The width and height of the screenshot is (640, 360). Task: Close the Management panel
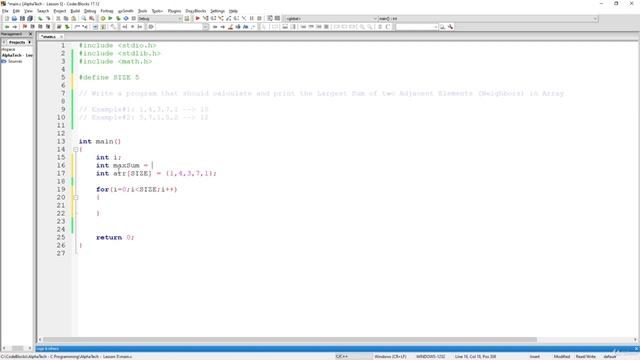[x=30, y=34]
